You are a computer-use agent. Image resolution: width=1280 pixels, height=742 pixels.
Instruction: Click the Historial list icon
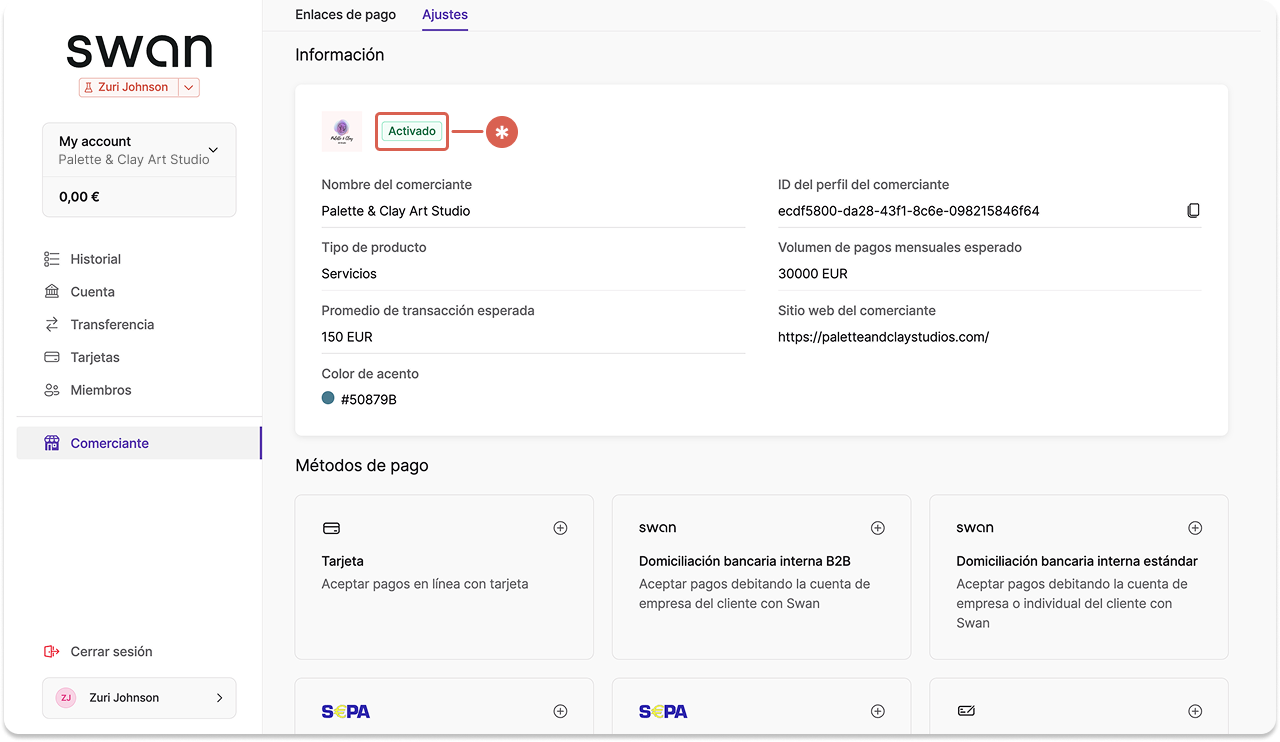click(52, 259)
